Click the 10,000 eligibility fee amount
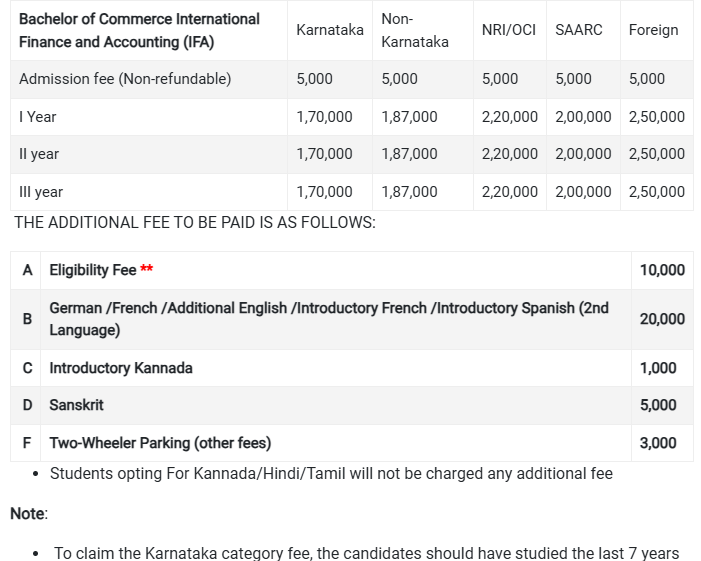Viewport: 701px width, 561px height. coord(662,270)
